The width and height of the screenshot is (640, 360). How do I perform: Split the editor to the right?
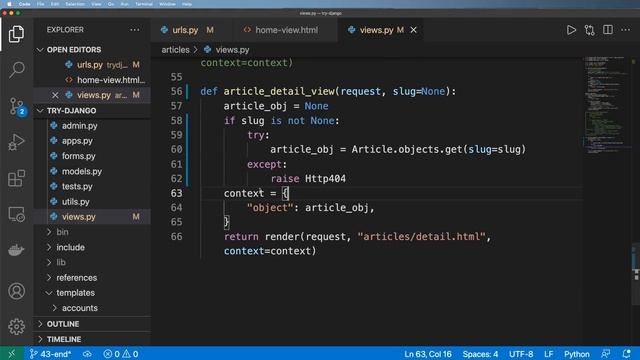608,30
